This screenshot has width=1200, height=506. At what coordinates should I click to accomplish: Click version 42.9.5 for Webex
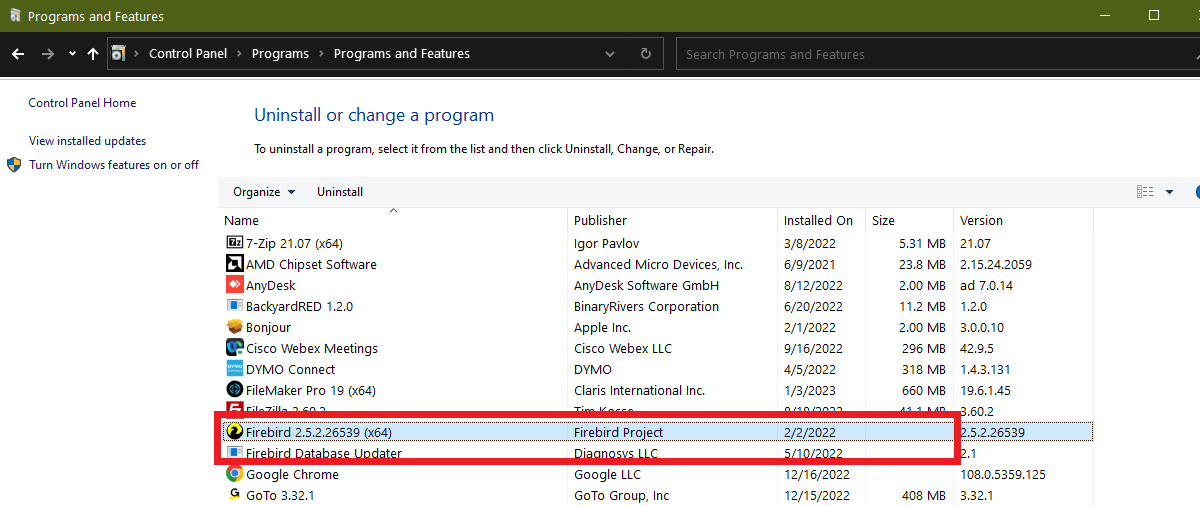point(978,348)
